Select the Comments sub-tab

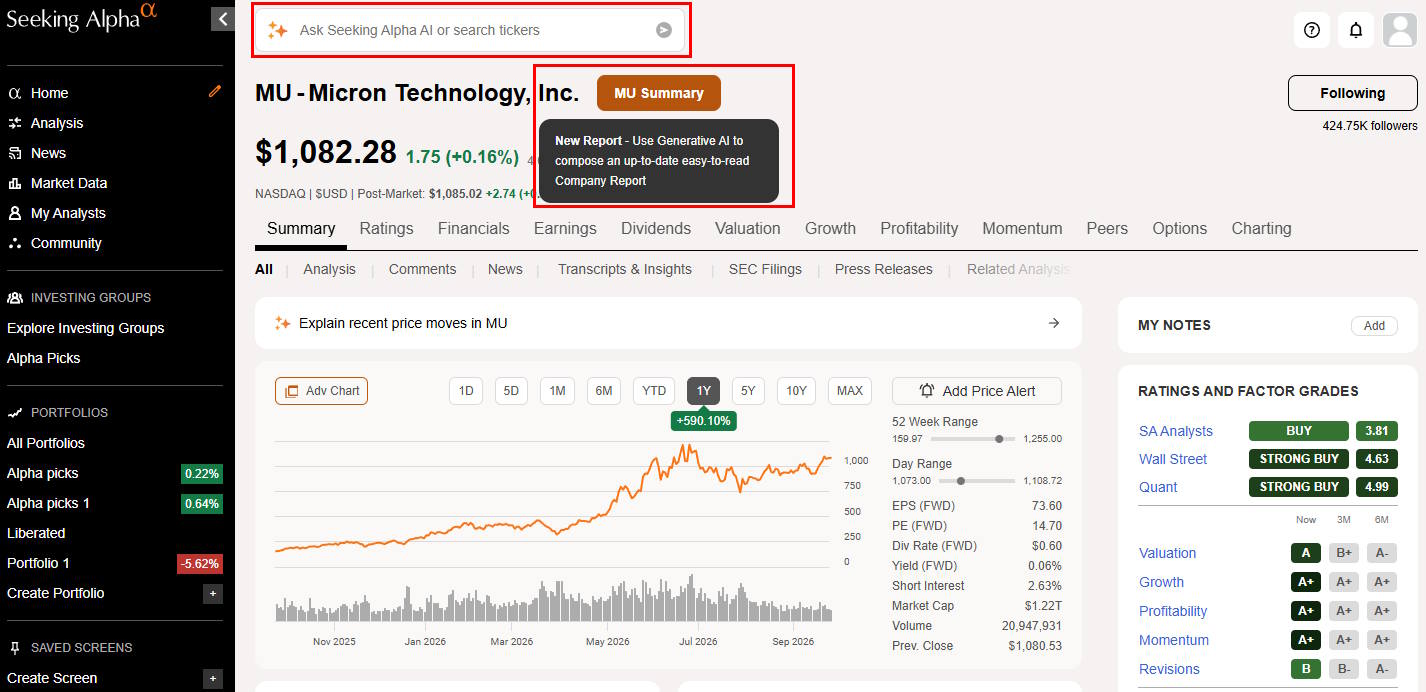422,269
